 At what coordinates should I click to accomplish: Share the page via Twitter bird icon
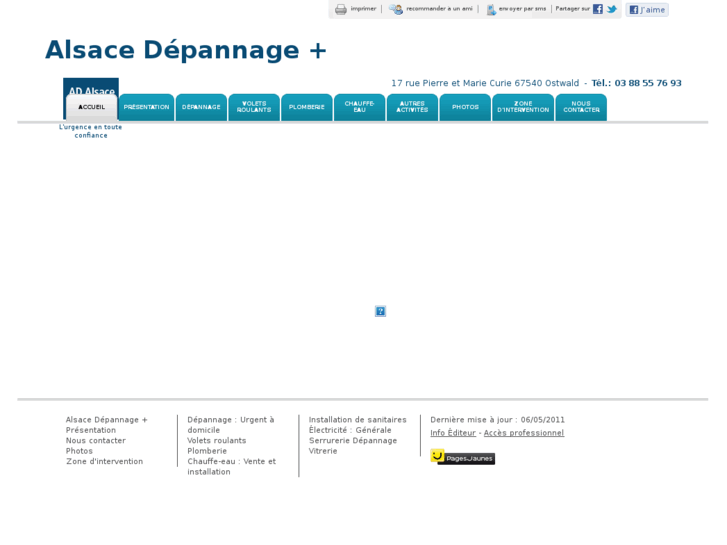click(612, 9)
